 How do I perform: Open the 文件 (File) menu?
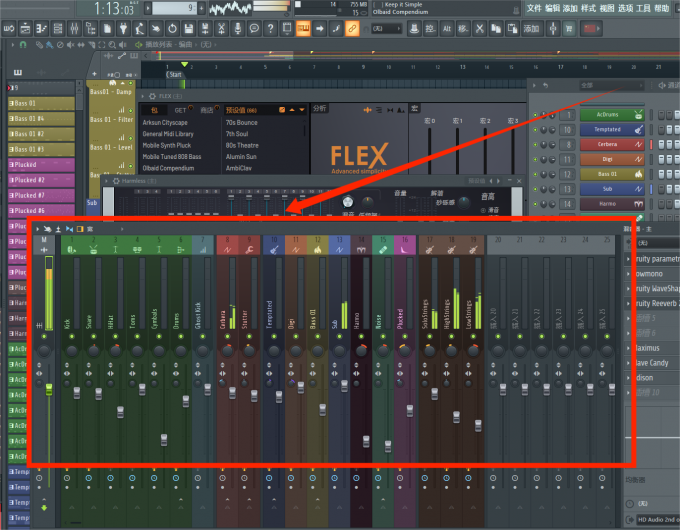tap(533, 8)
